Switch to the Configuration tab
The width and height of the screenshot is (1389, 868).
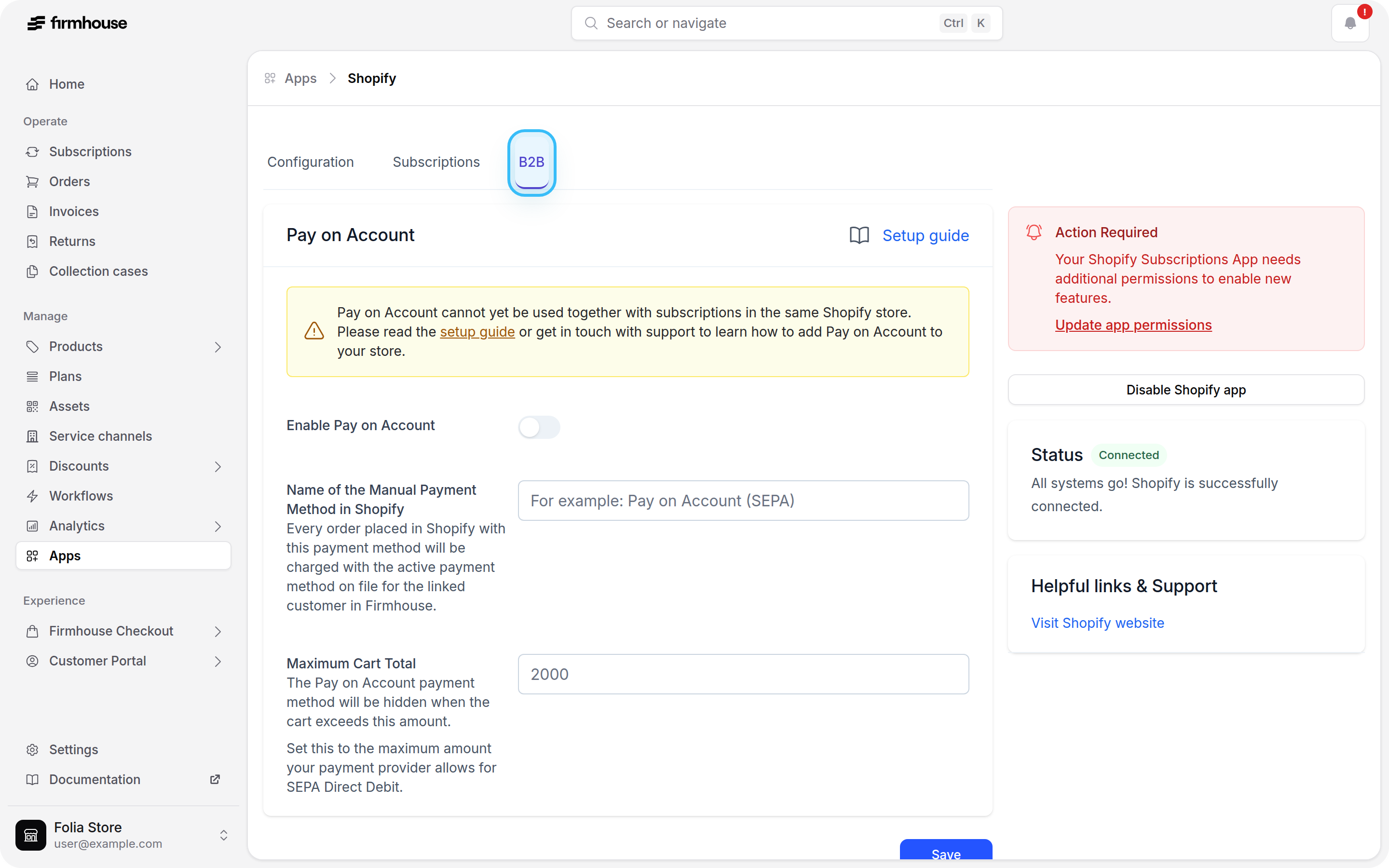pos(311,163)
